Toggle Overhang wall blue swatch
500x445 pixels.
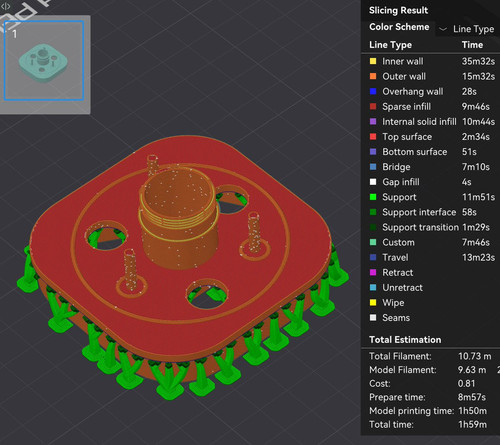click(x=373, y=91)
